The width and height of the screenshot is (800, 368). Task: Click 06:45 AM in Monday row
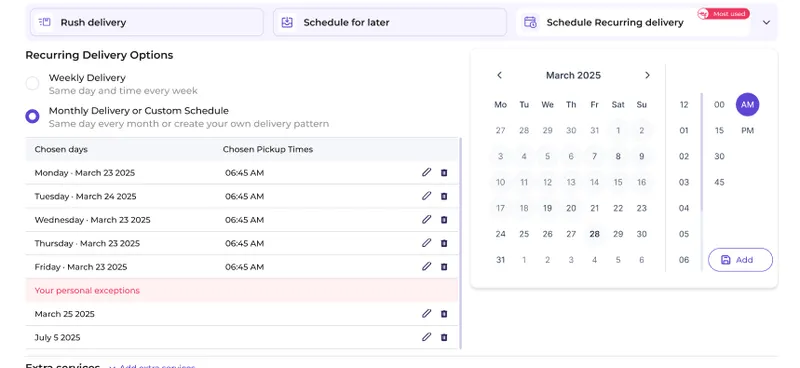click(x=244, y=173)
